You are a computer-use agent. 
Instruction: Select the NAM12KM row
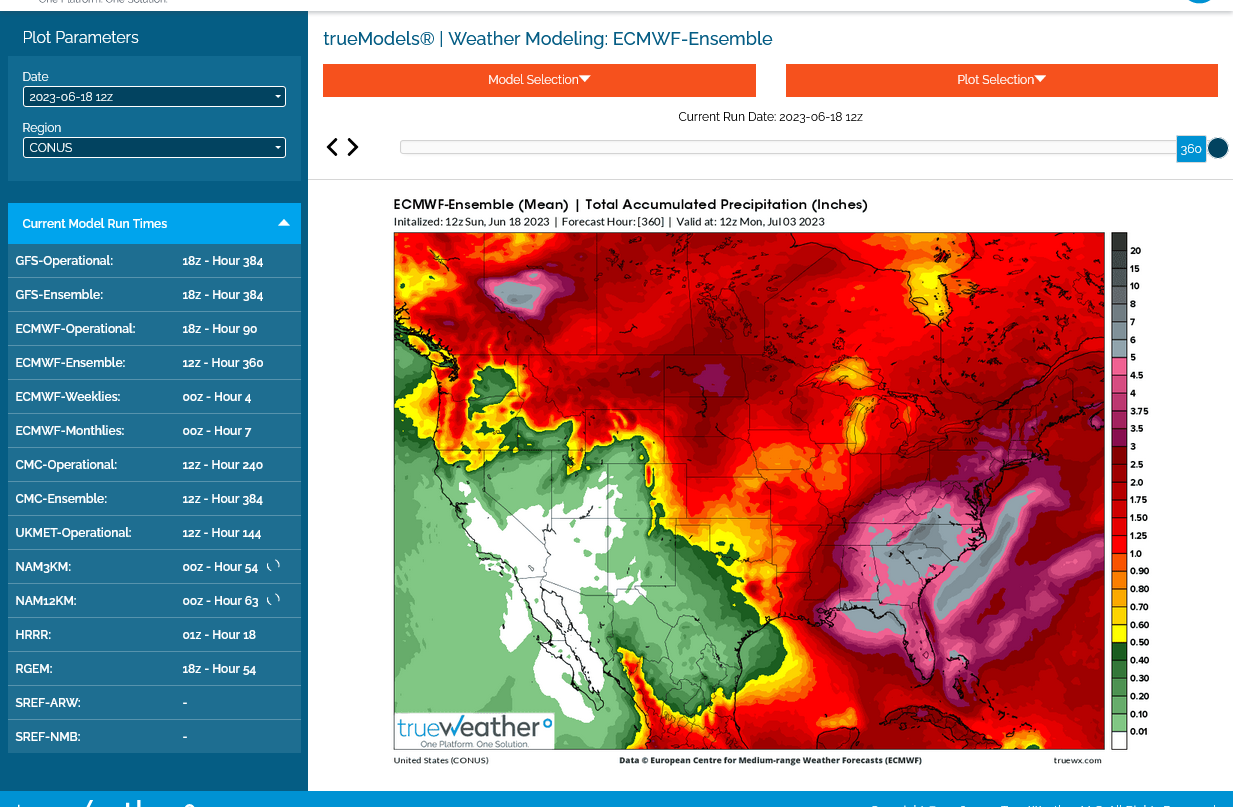coord(154,601)
